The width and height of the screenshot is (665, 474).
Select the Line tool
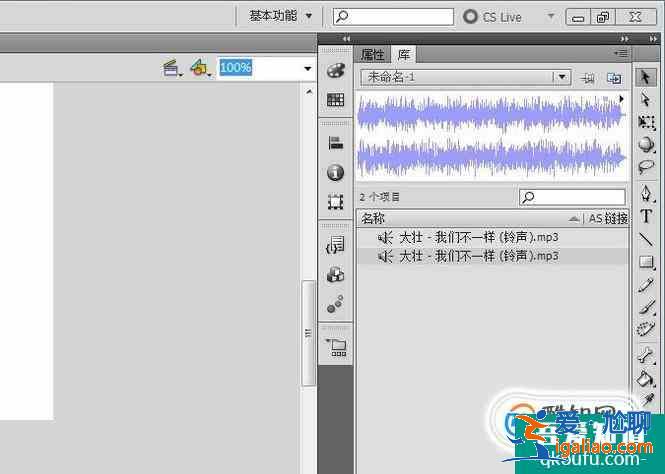(645, 239)
